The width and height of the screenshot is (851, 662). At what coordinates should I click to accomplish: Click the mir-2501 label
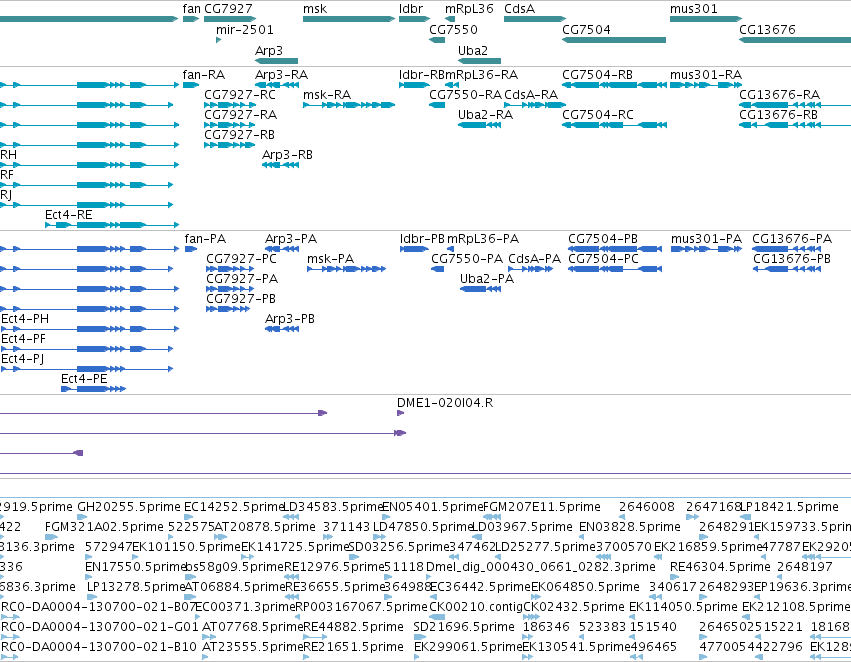click(245, 29)
